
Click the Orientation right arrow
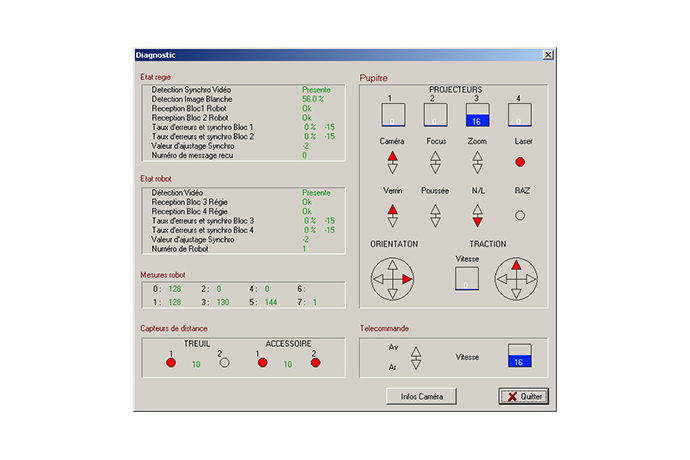[407, 280]
